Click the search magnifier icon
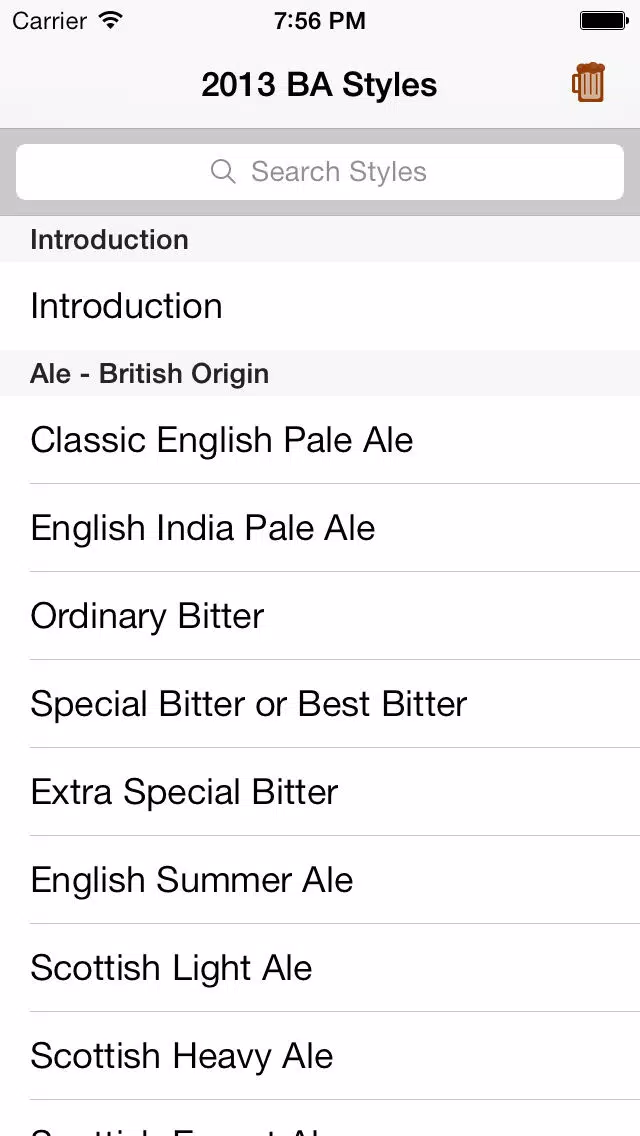 click(223, 172)
